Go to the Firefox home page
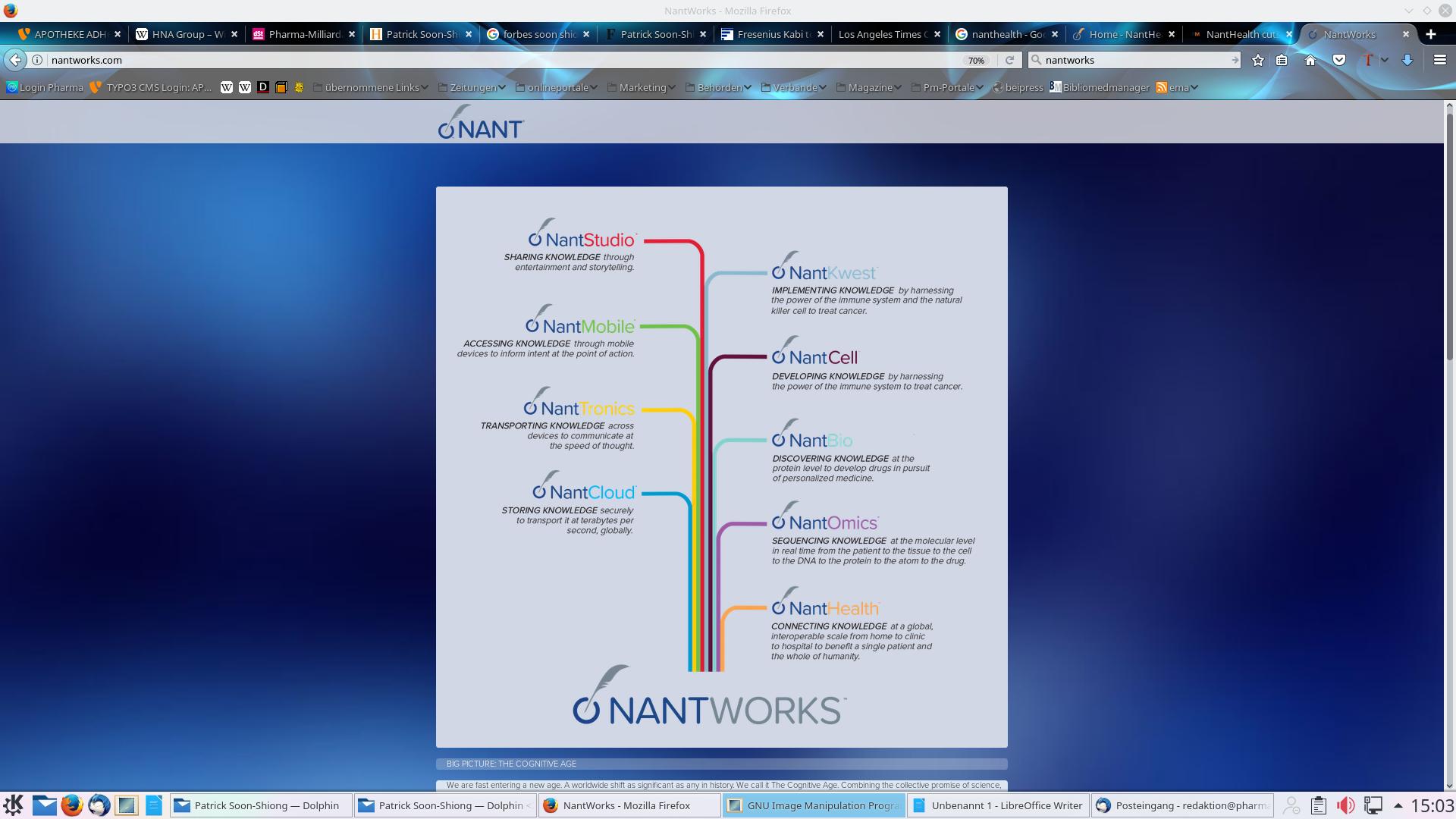This screenshot has height=819, width=1456. 1310,60
